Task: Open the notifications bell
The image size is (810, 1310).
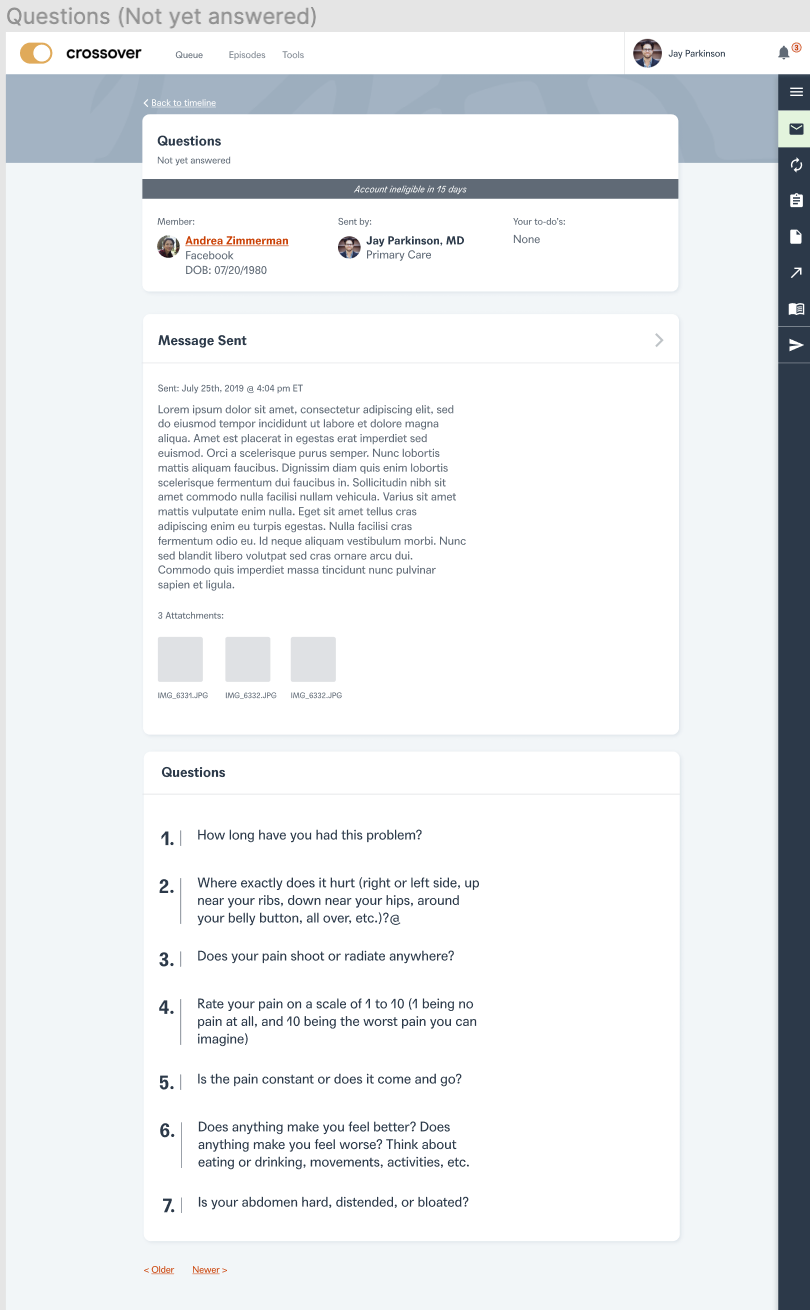Action: coord(784,53)
